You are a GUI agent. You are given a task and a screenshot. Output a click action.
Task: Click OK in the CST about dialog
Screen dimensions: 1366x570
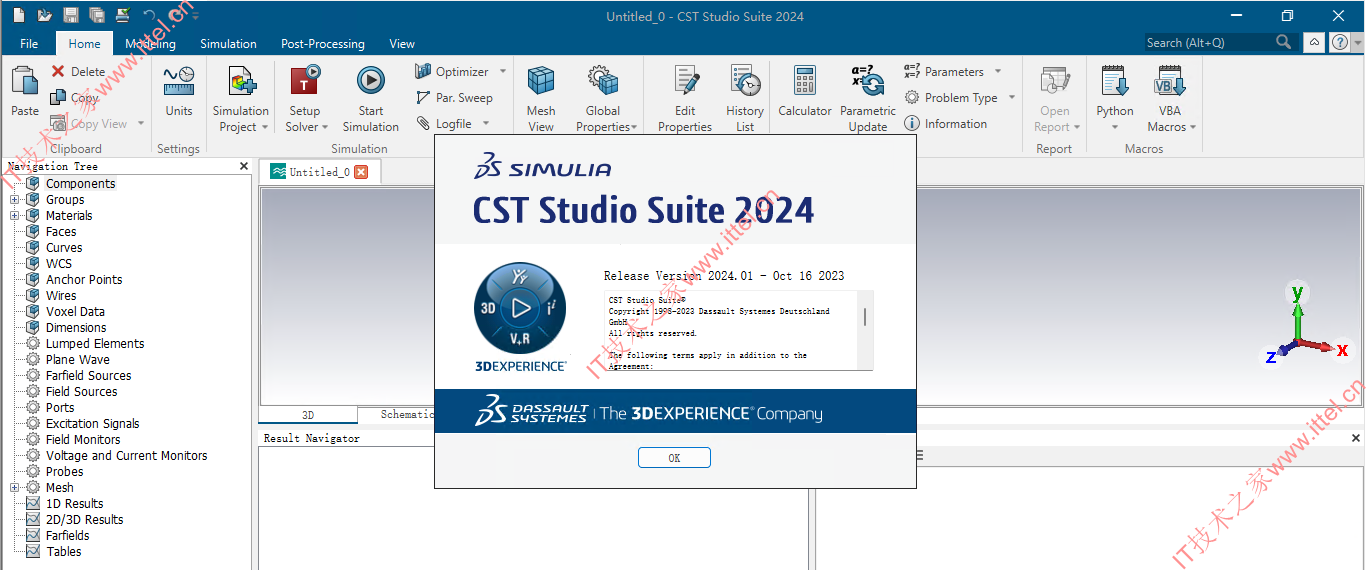pos(674,458)
